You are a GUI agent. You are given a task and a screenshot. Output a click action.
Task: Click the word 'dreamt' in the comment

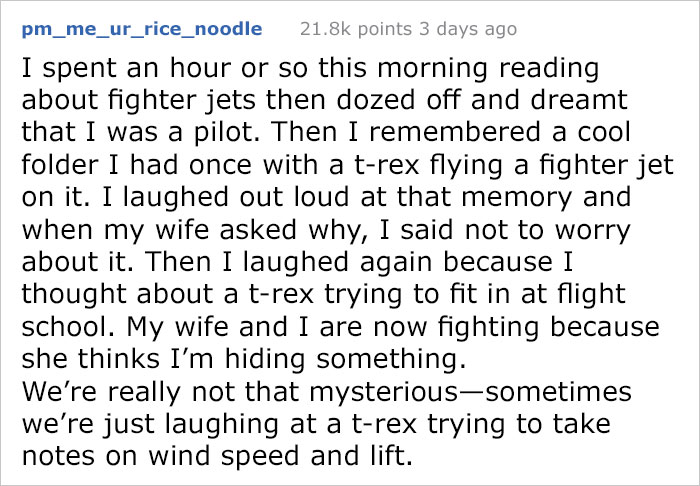[579, 100]
